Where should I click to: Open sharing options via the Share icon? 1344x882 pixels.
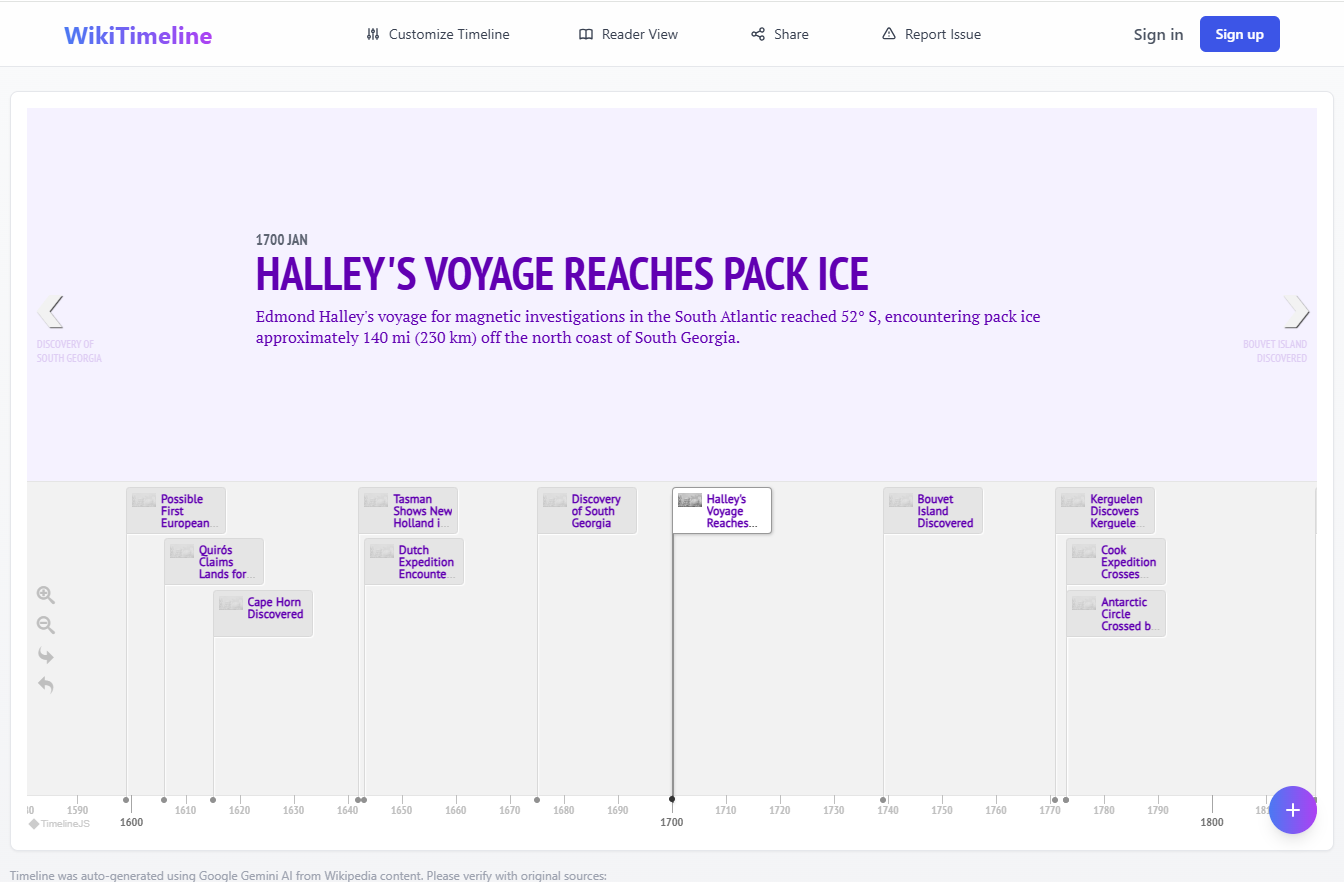pyautogui.click(x=757, y=33)
